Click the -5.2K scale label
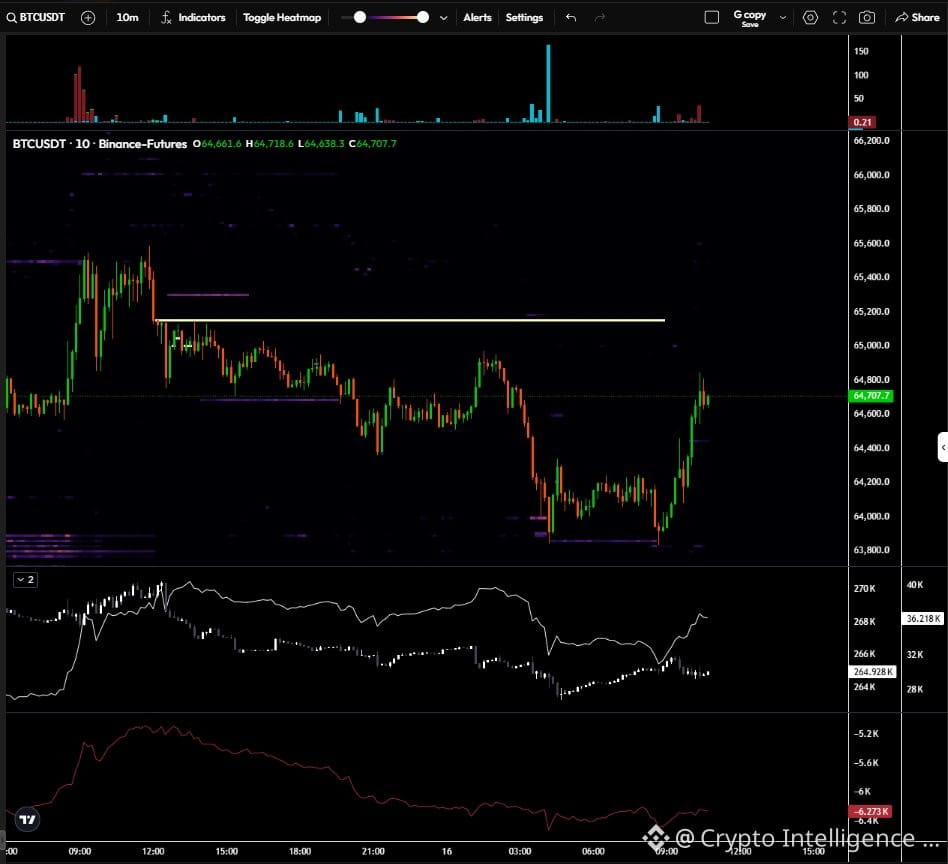This screenshot has width=948, height=864. [866, 733]
